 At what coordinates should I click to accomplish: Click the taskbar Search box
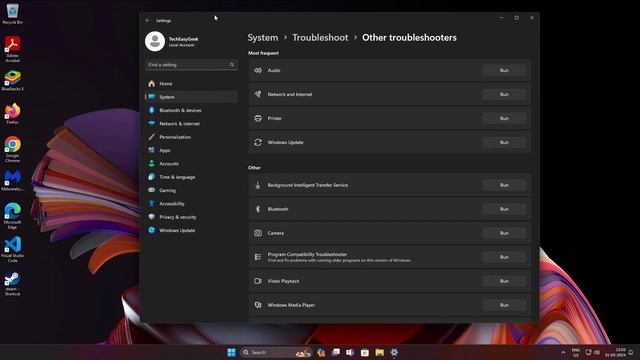(276, 352)
